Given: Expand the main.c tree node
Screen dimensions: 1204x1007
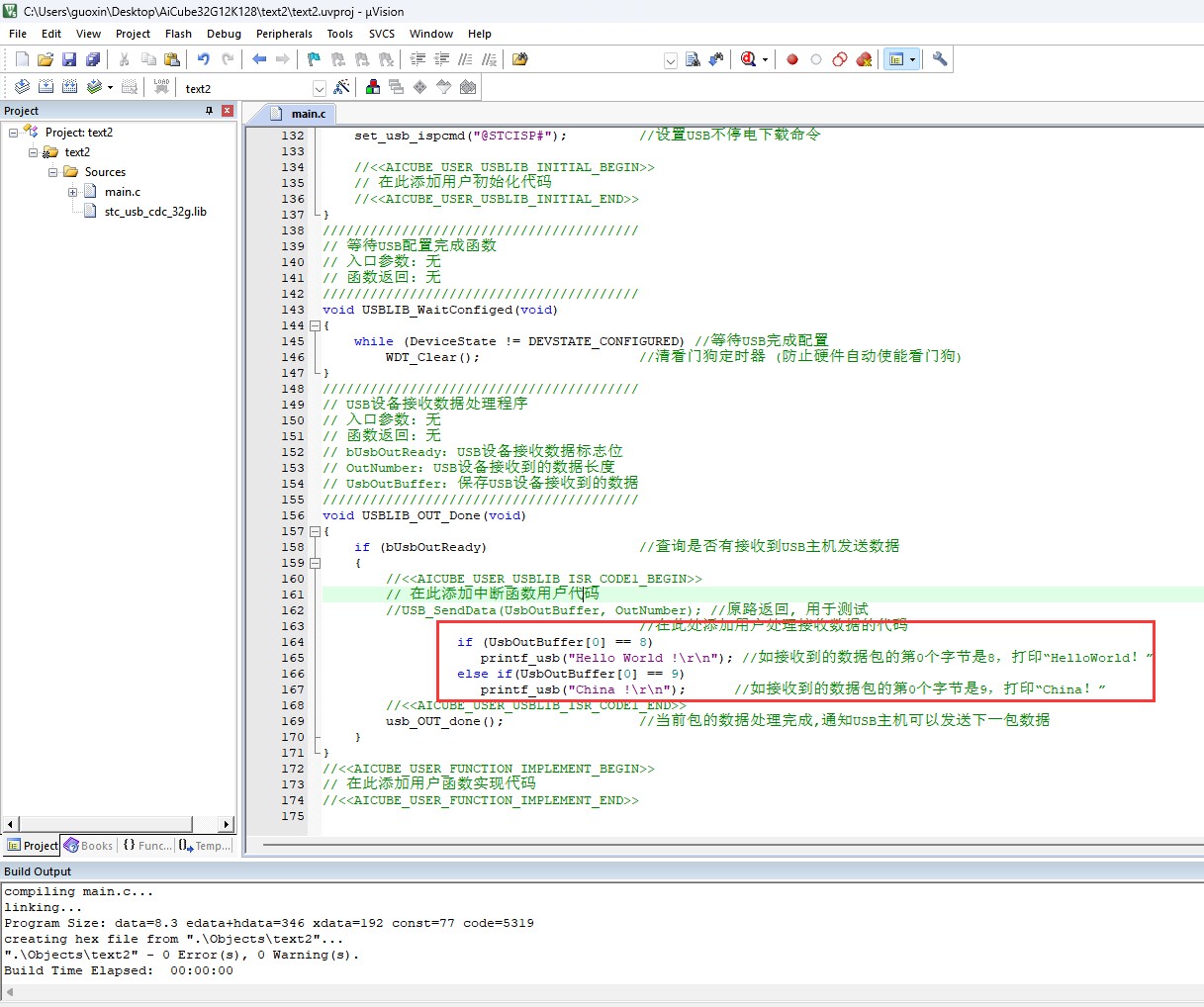Looking at the screenshot, I should click(x=73, y=192).
